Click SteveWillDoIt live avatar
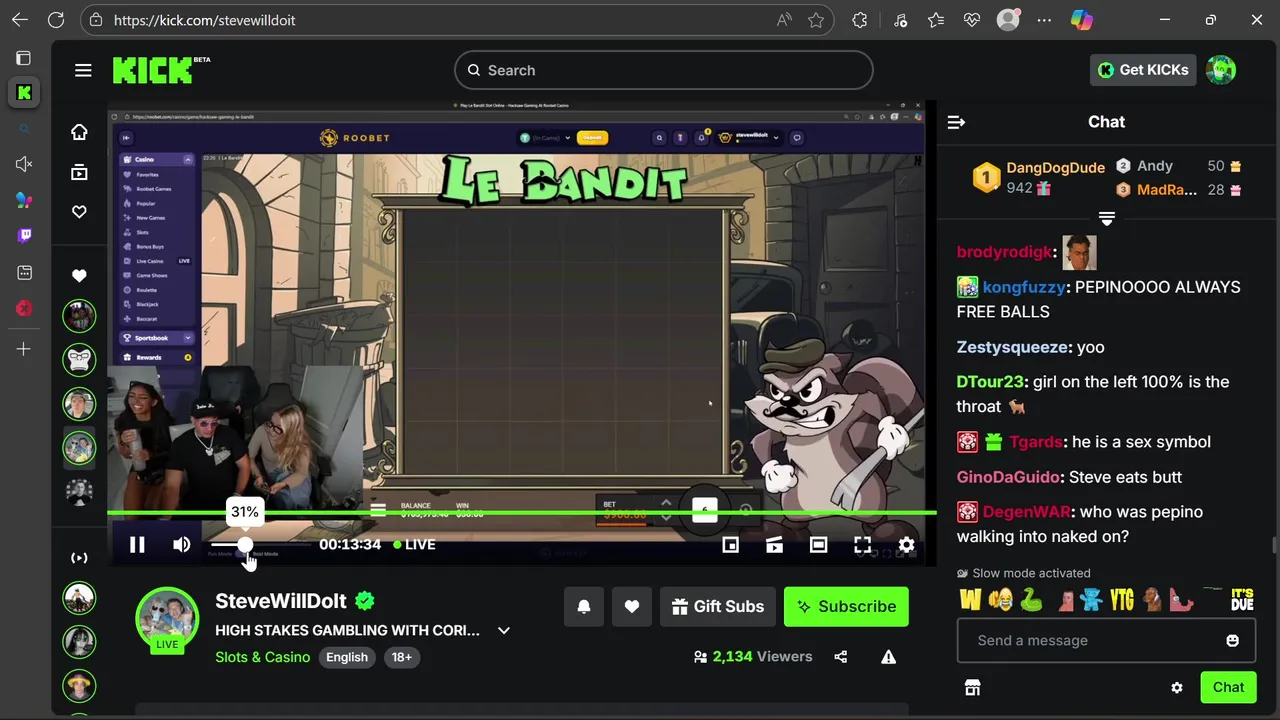Image resolution: width=1280 pixels, height=720 pixels. 167,620
